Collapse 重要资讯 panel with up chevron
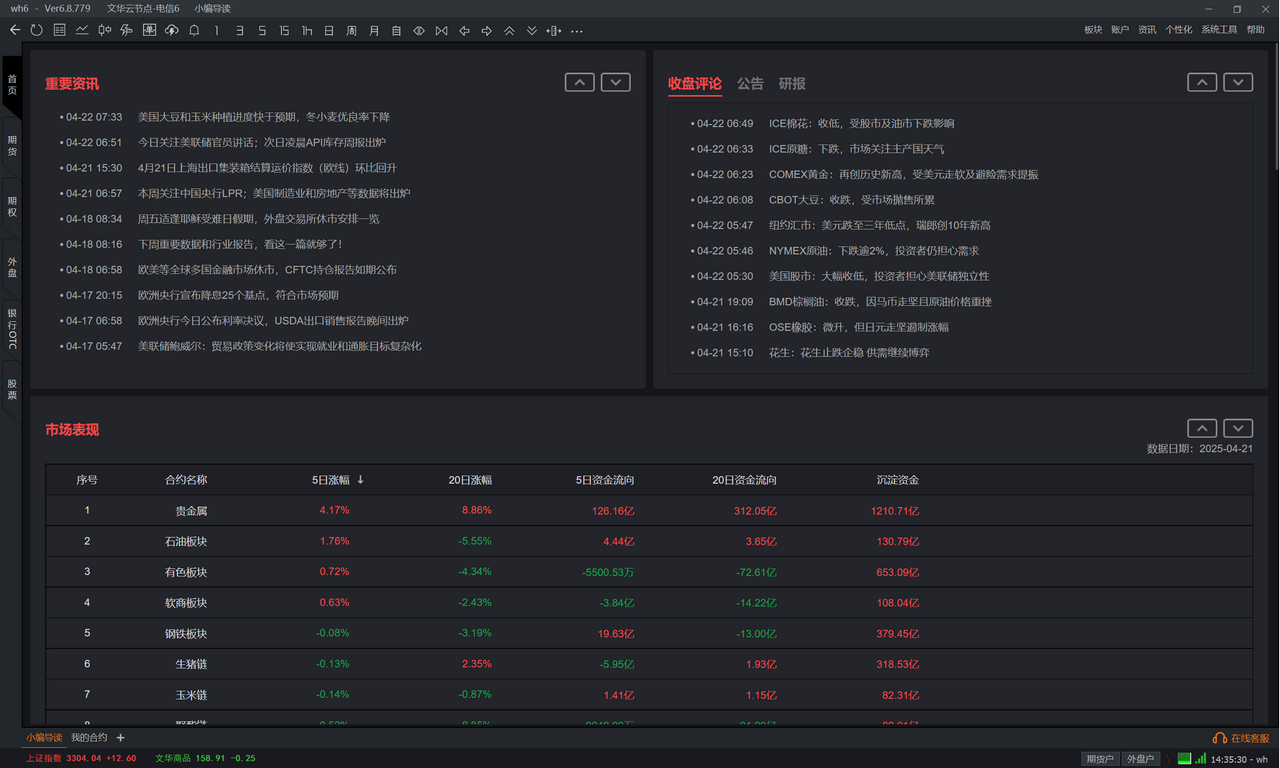 click(x=579, y=82)
